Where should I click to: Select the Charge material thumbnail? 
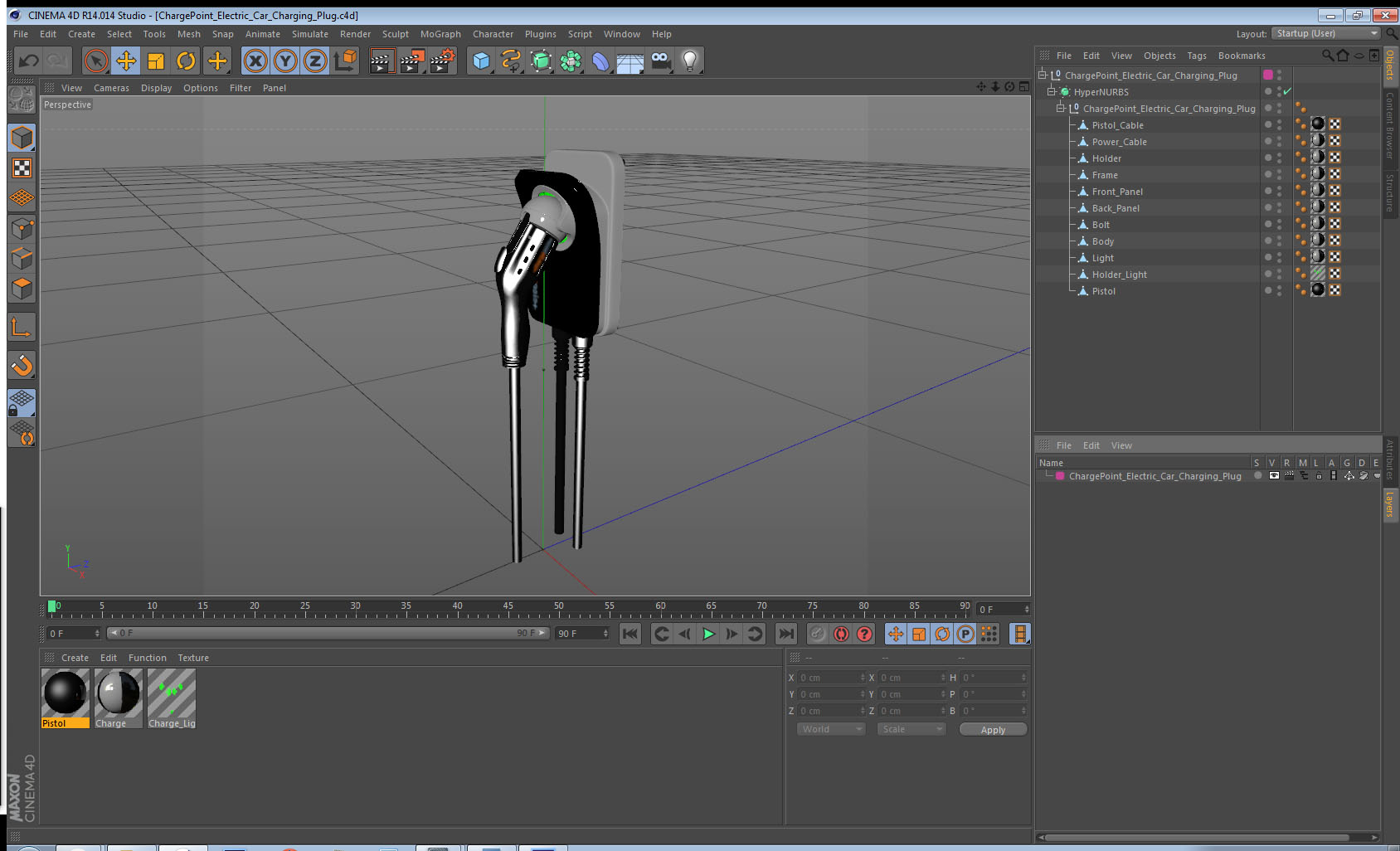pos(119,693)
